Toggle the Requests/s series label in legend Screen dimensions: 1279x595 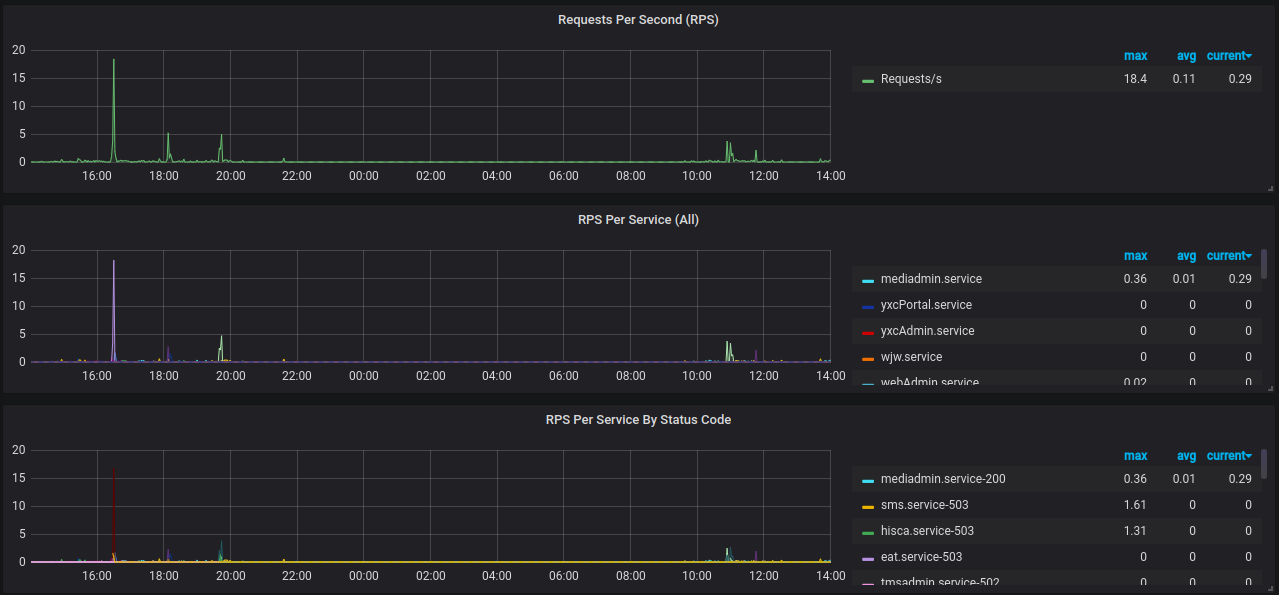911,79
